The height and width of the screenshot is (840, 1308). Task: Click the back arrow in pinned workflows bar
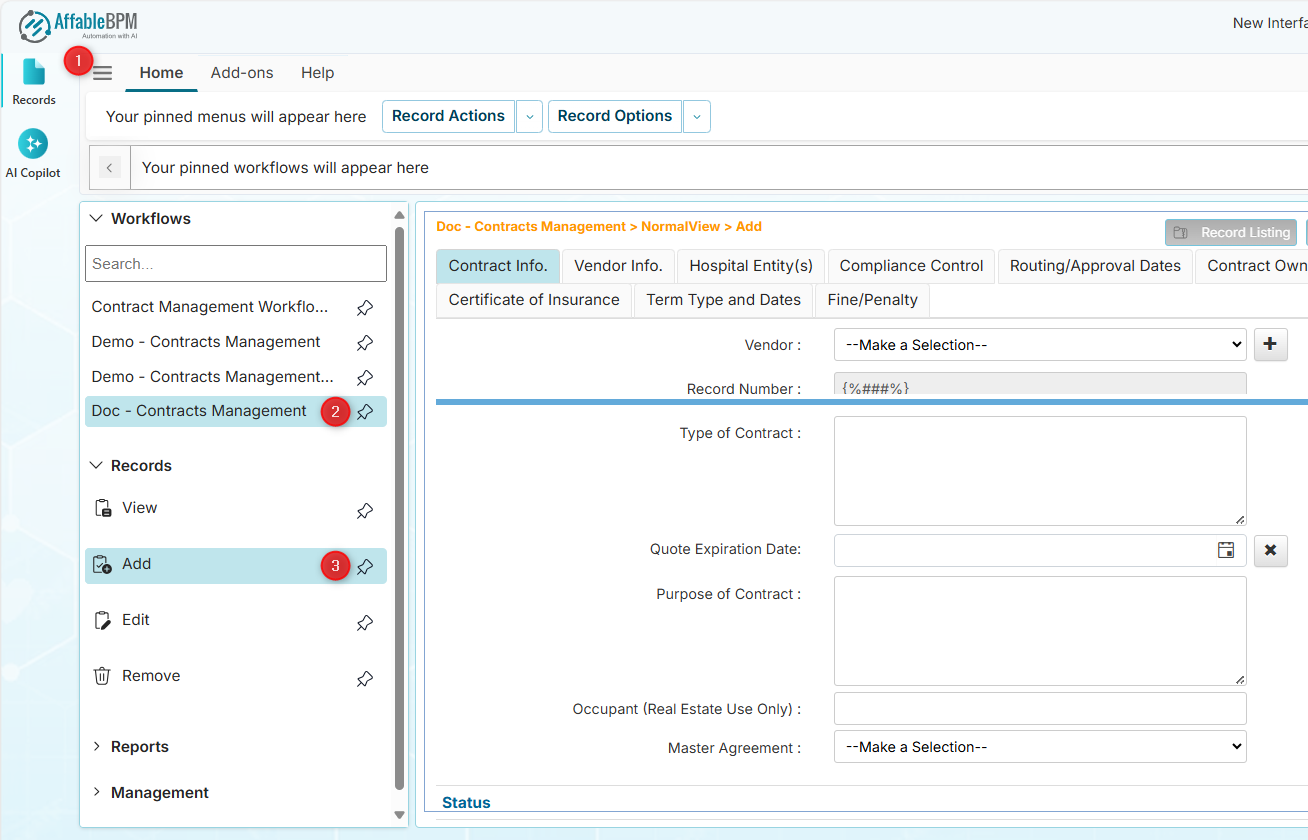(110, 168)
